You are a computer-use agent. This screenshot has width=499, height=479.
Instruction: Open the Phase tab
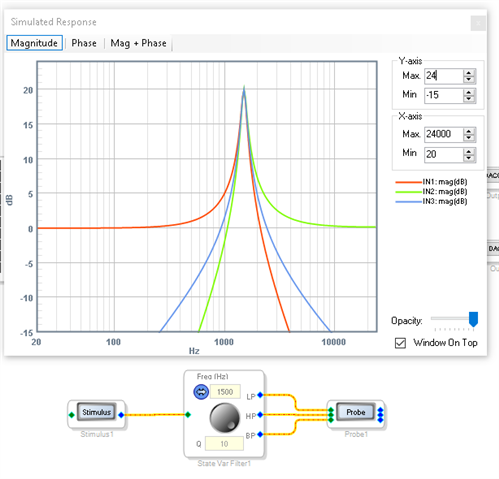[84, 43]
